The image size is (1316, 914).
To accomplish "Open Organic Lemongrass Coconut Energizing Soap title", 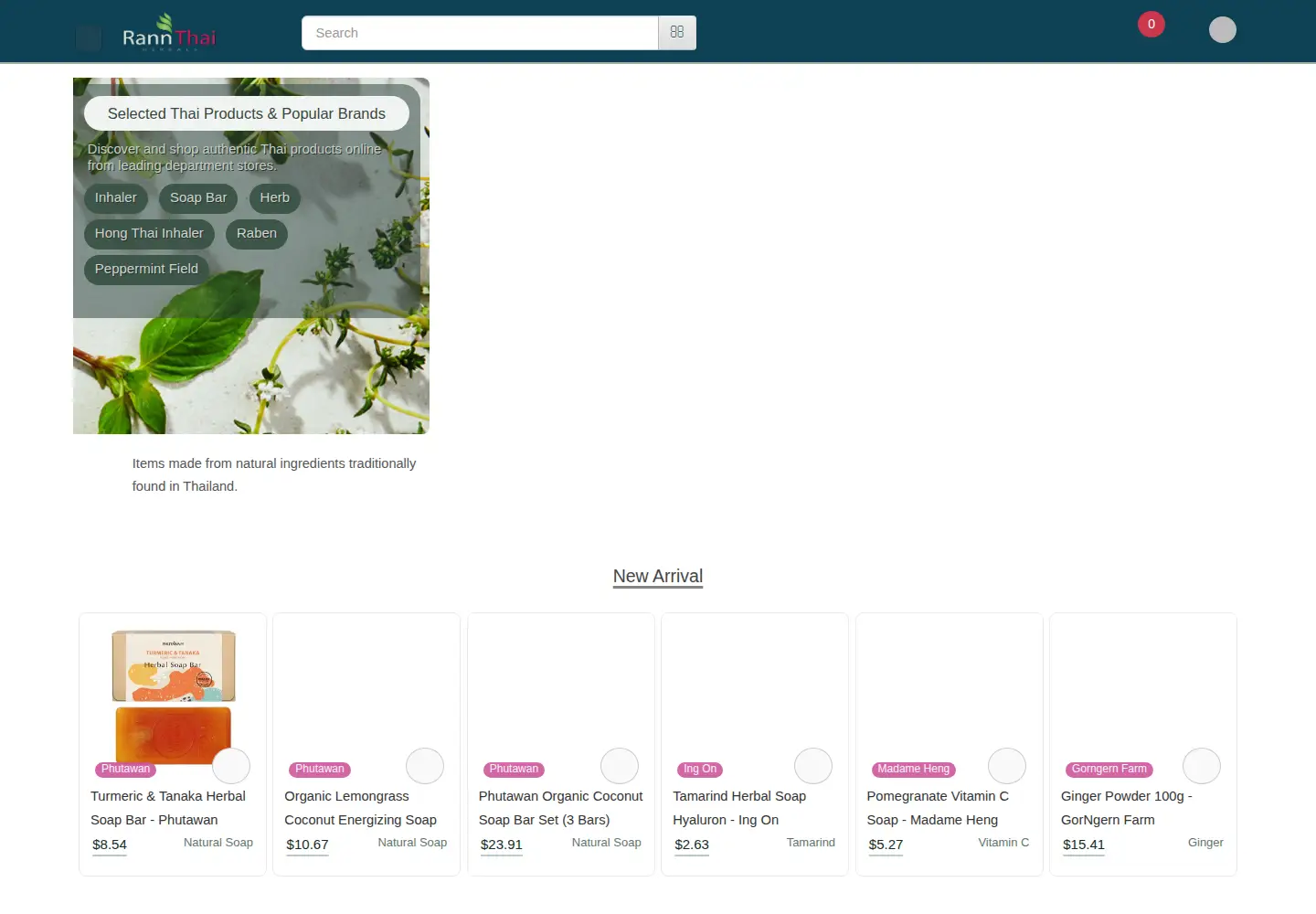I will point(361,809).
